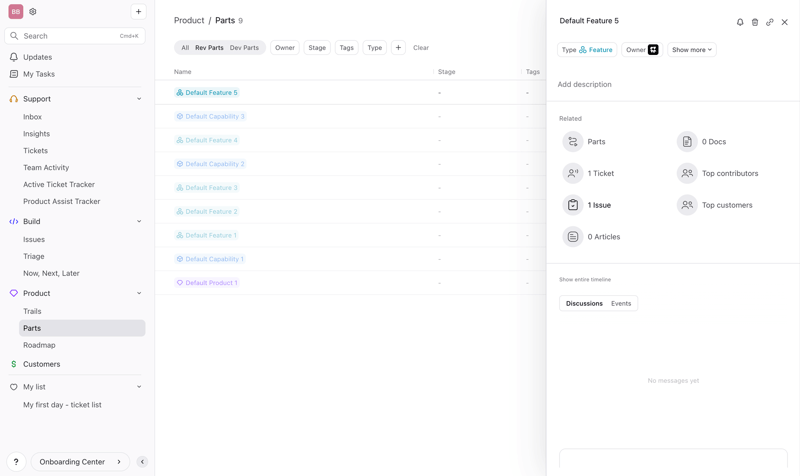Open Top contributors related item
The height and width of the screenshot is (476, 800).
[718, 173]
